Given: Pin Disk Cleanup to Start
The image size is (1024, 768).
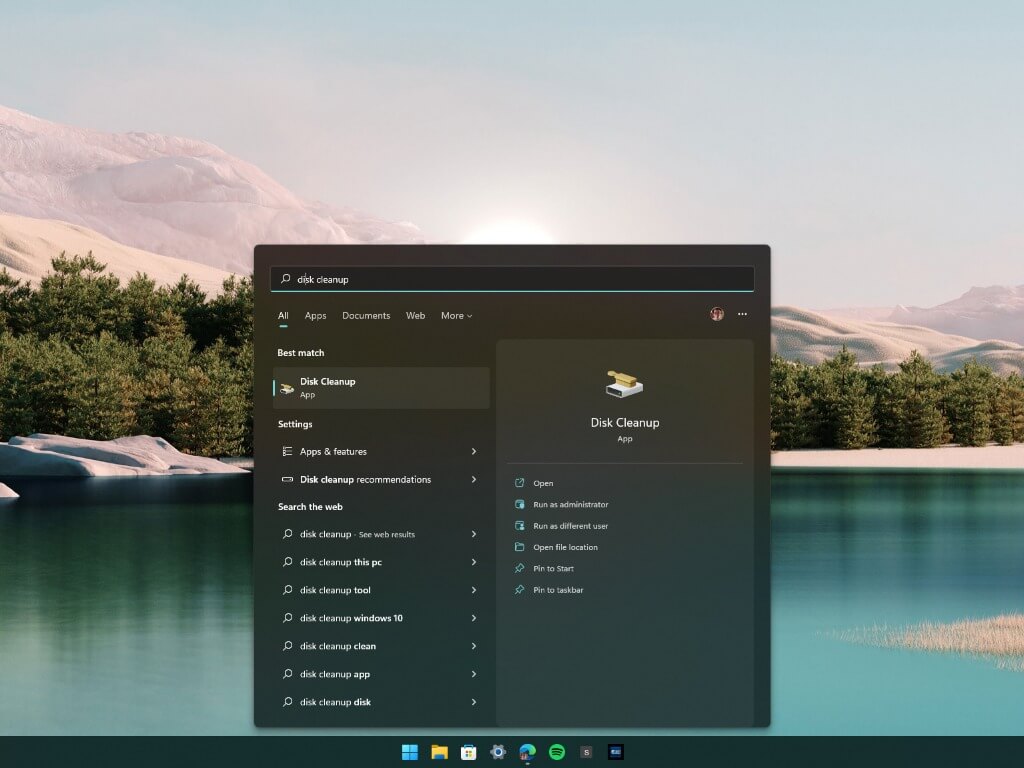Looking at the screenshot, I should pyautogui.click(x=553, y=569).
